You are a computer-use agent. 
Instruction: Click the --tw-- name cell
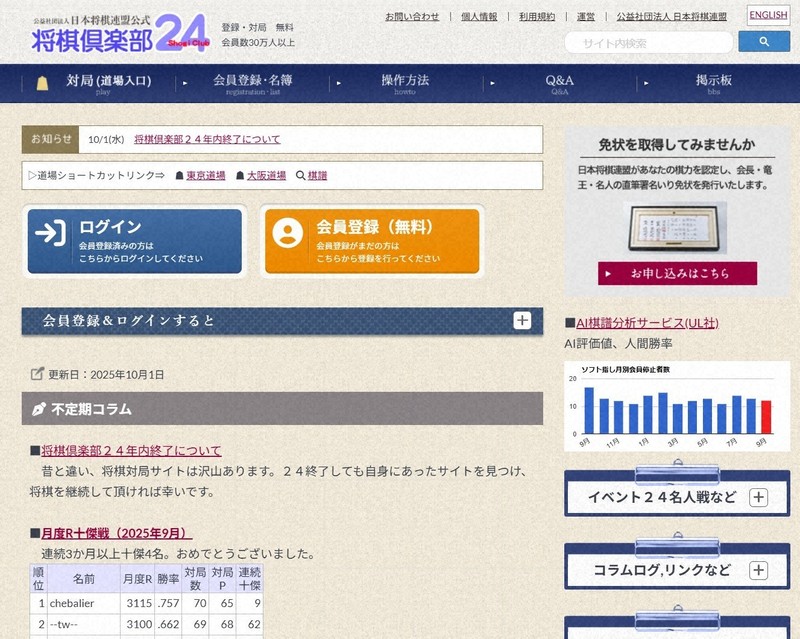point(84,624)
